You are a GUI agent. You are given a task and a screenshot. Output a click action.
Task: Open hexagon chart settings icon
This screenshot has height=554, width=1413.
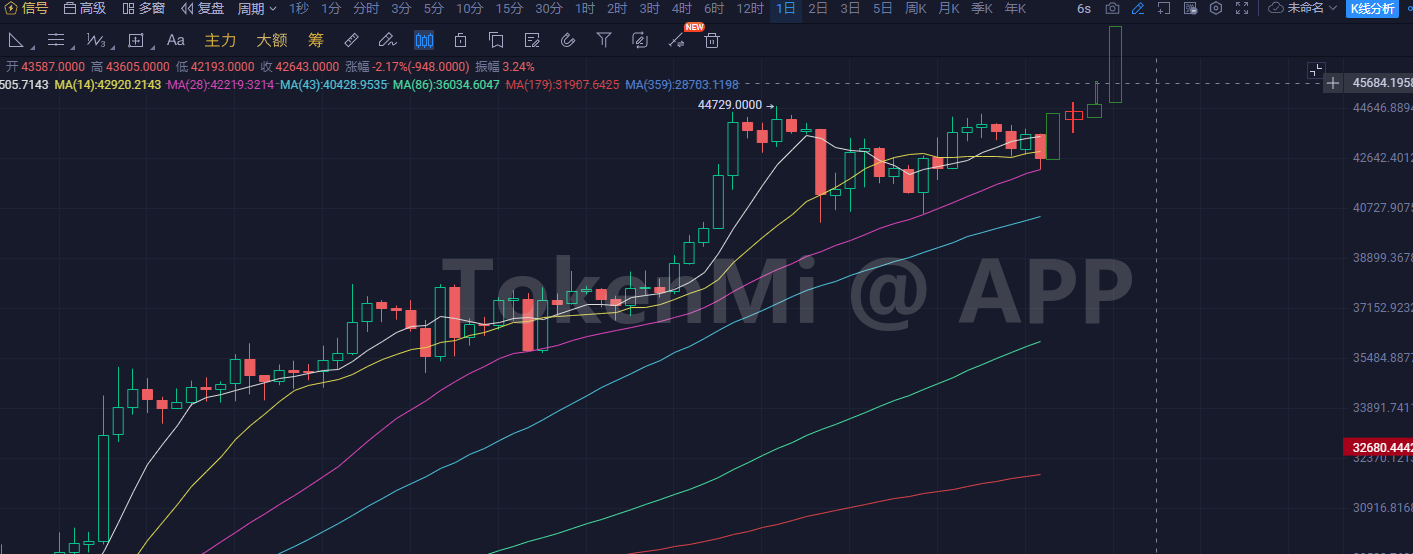point(1215,8)
